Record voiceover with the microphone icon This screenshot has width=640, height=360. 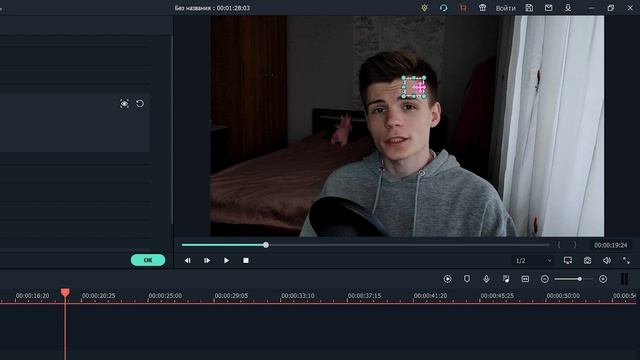(x=486, y=279)
